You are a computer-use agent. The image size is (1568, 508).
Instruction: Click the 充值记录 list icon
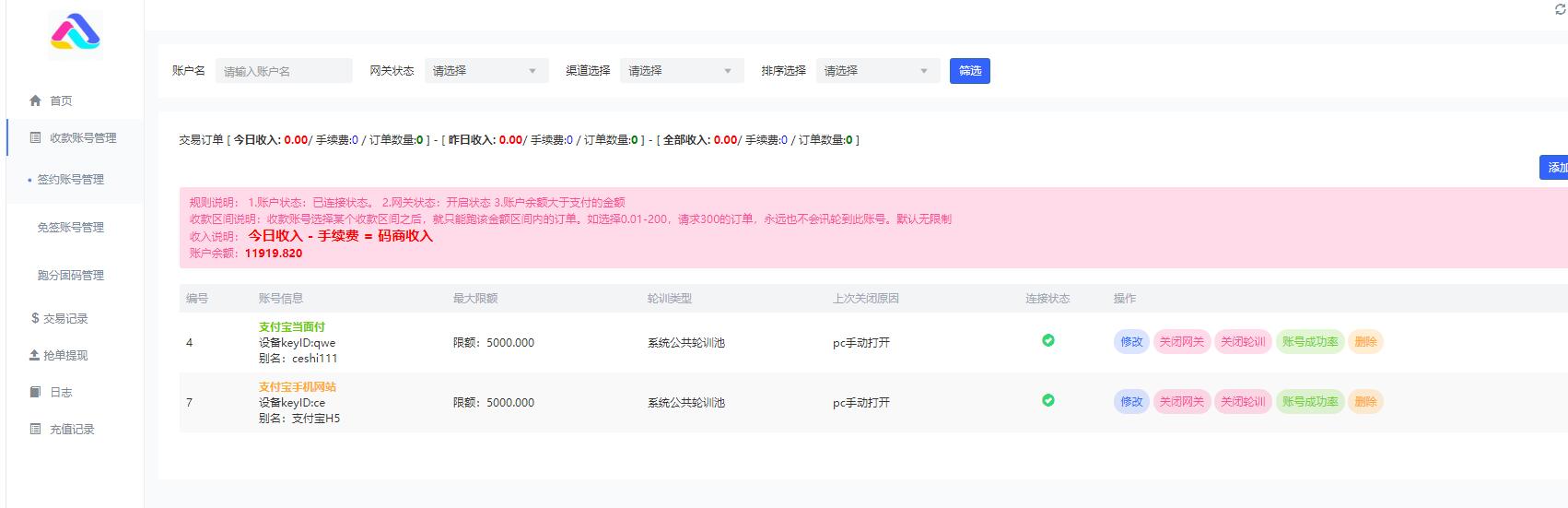click(35, 429)
